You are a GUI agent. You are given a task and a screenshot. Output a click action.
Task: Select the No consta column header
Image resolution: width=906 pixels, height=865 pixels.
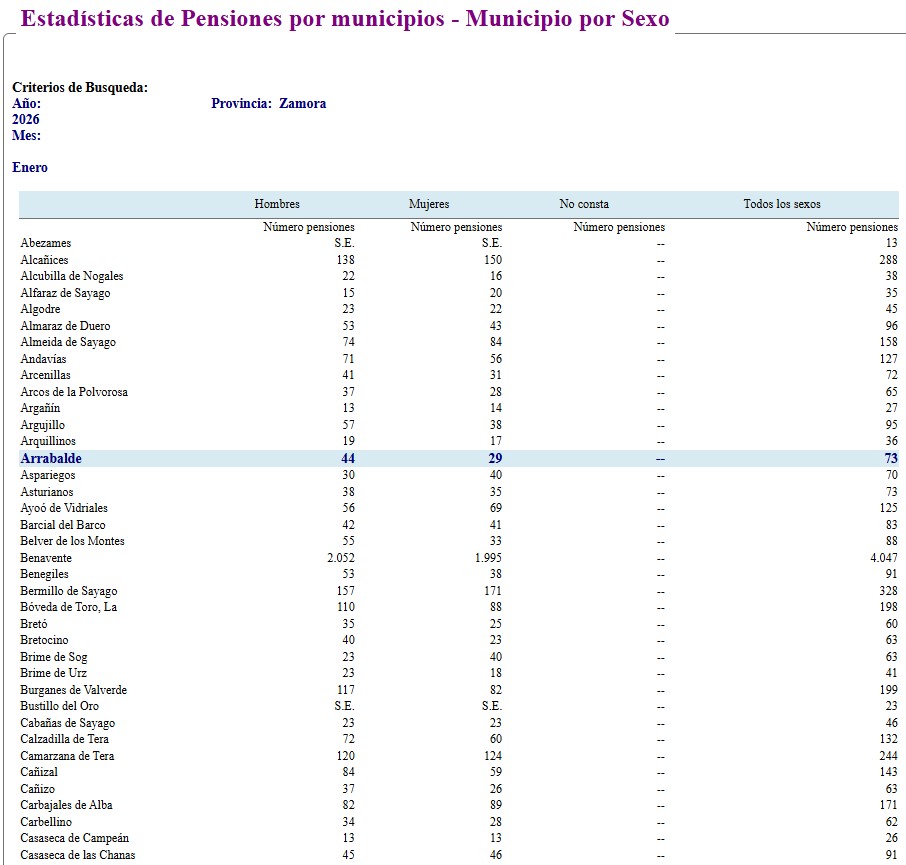click(584, 204)
